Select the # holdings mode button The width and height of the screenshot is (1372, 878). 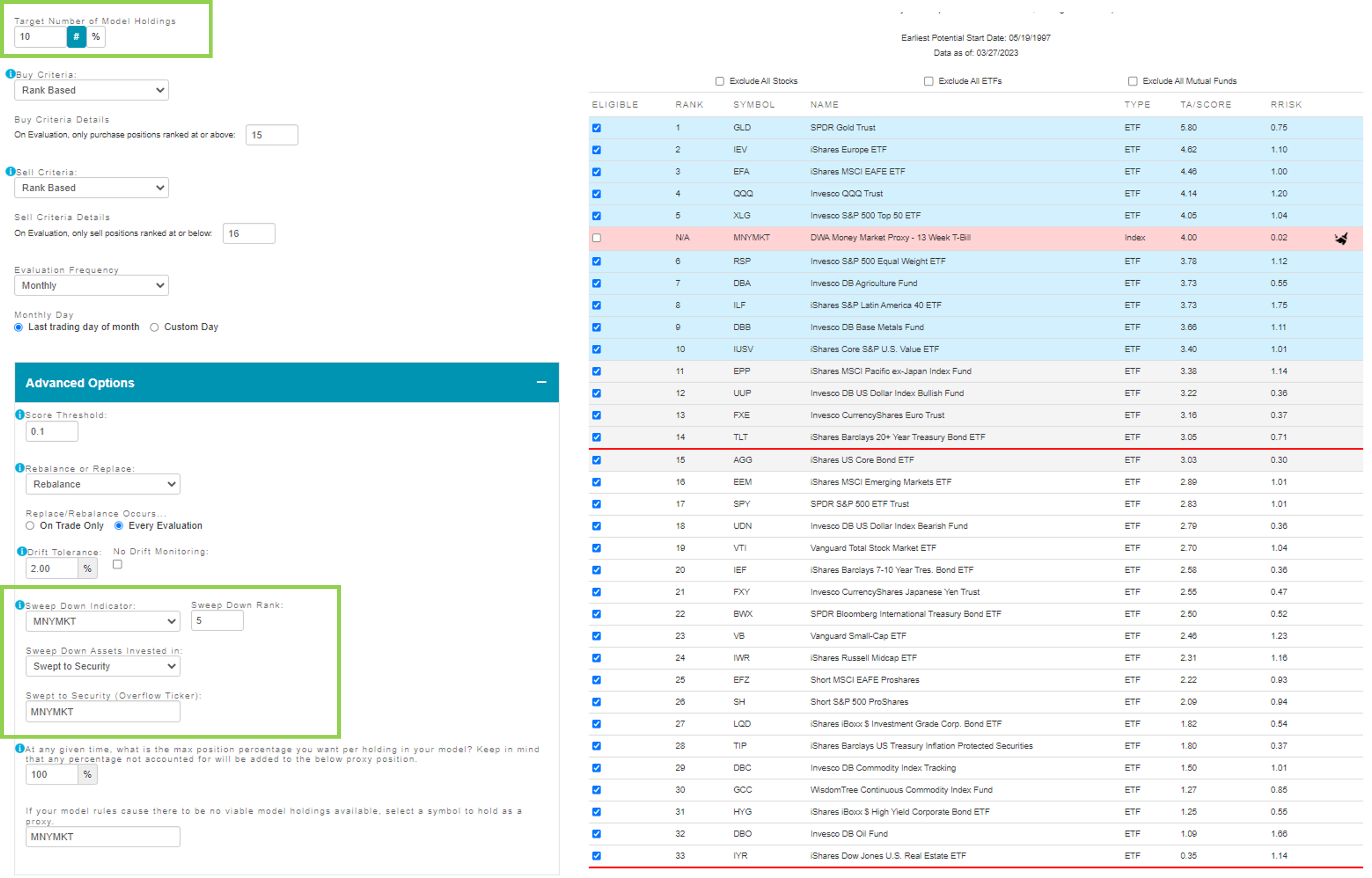pyautogui.click(x=77, y=37)
